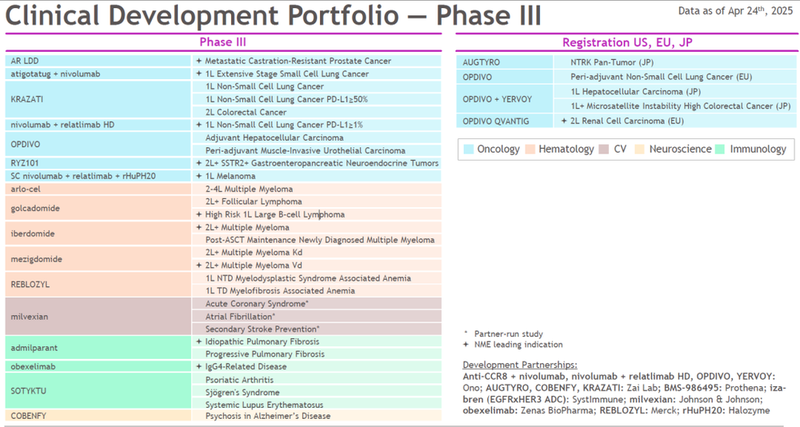Select 'atigotatug + nivolumab' cell
800x427 pixels.
pyautogui.click(x=98, y=74)
